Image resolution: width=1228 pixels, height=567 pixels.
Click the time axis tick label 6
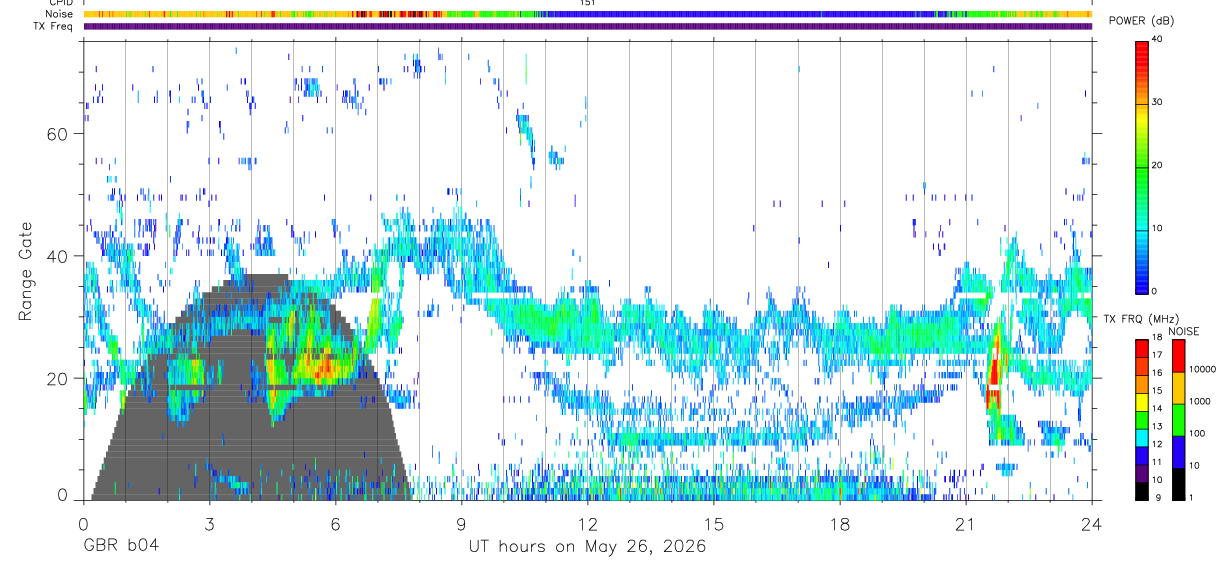click(x=335, y=524)
